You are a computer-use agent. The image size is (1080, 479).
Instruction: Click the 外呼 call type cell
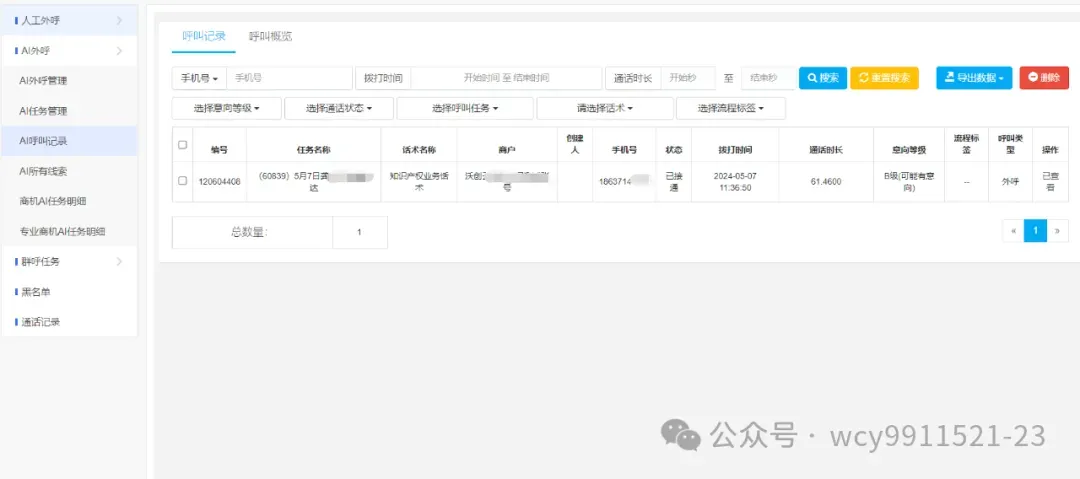(x=1010, y=182)
